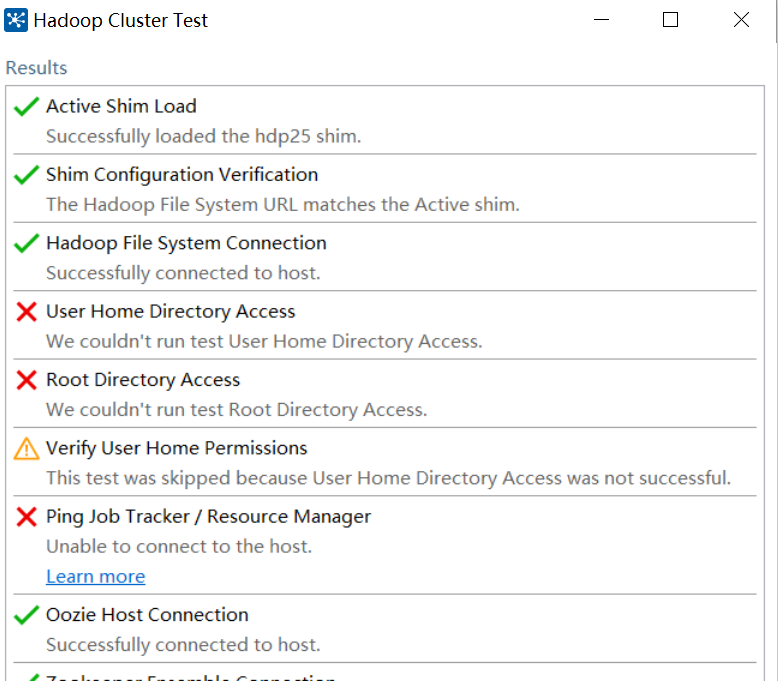Select the Active Shim Load heading

point(121,106)
